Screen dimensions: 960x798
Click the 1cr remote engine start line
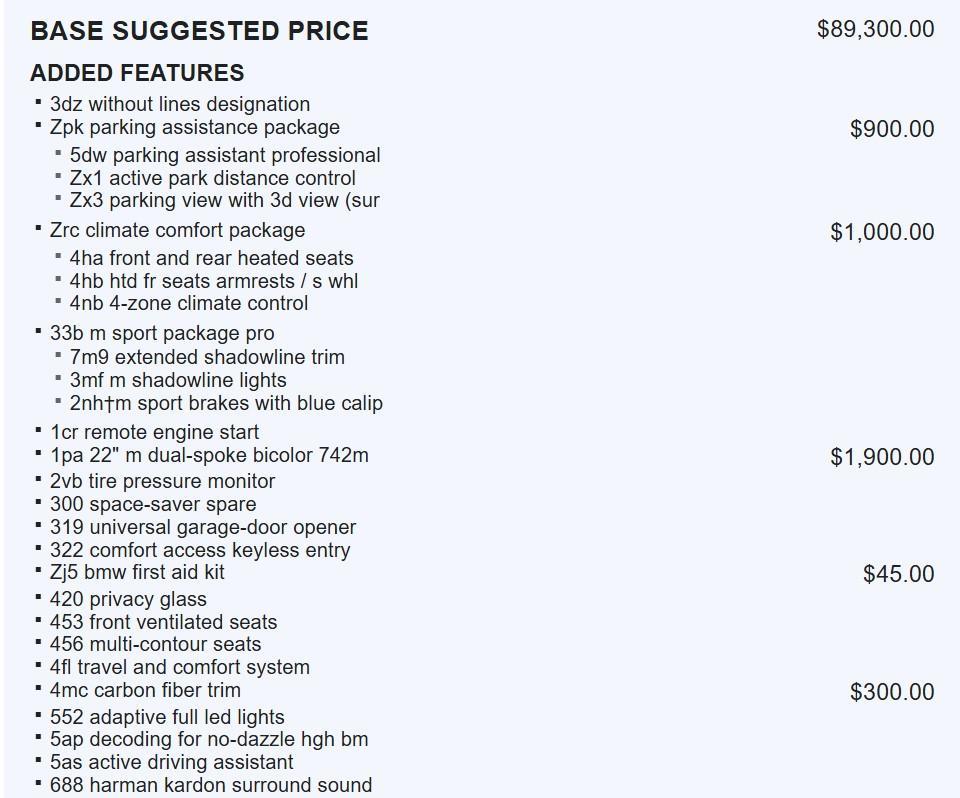tap(155, 432)
